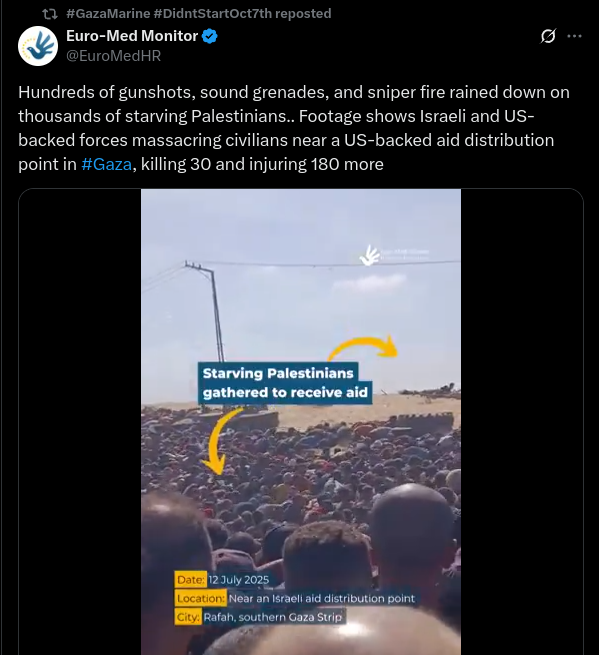This screenshot has width=599, height=655.
Task: Open the #Gaza hashtag link
Action: 107,164
